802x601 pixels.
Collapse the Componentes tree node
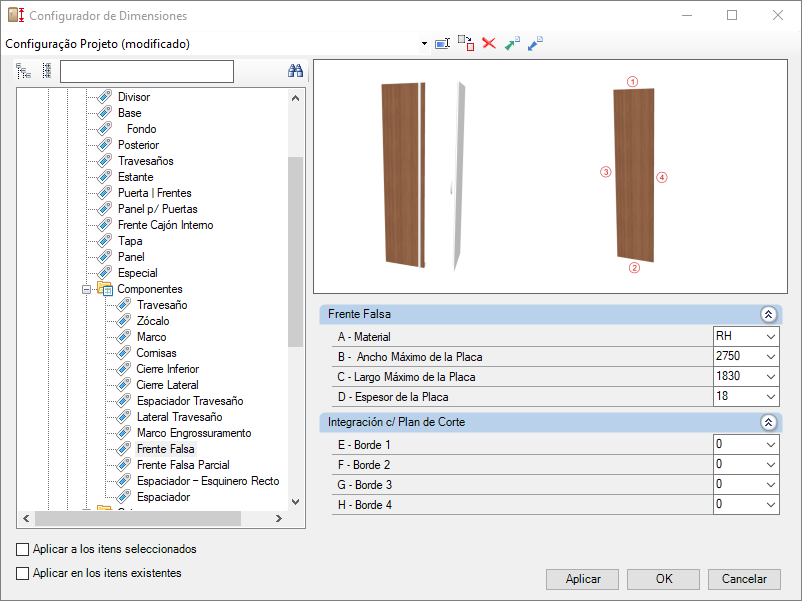click(86, 289)
